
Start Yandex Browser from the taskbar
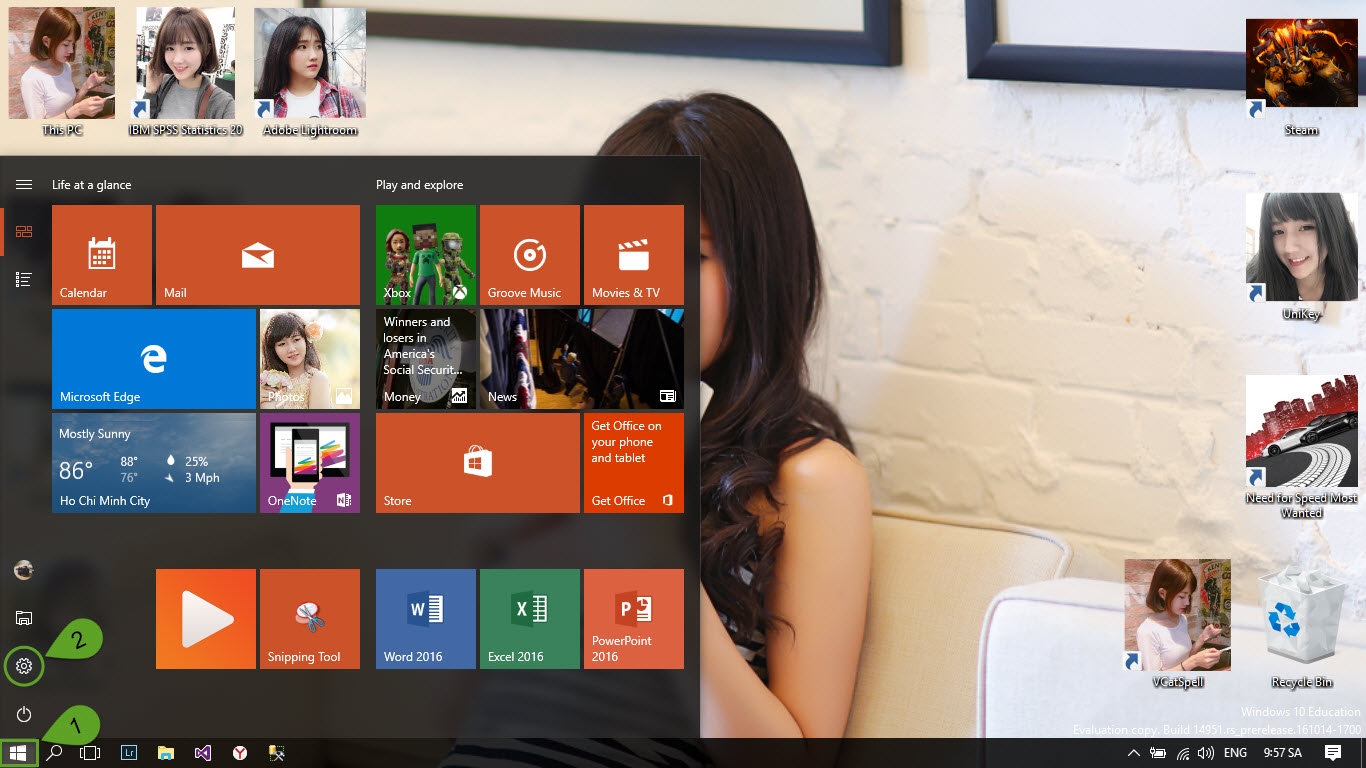pyautogui.click(x=240, y=753)
